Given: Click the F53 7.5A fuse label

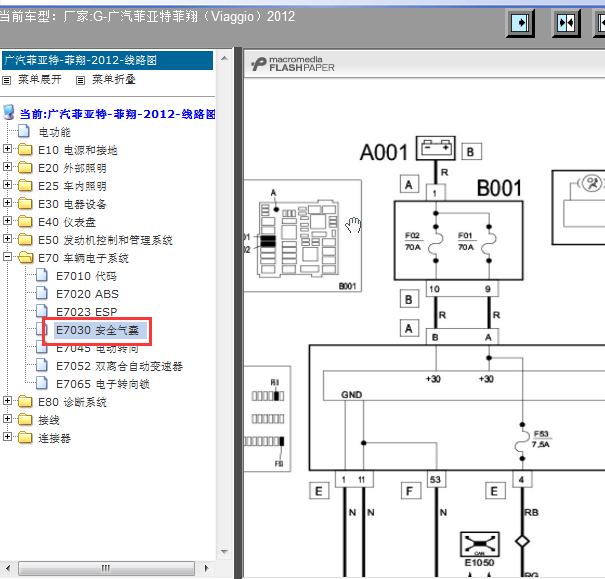Looking at the screenshot, I should 541,439.
